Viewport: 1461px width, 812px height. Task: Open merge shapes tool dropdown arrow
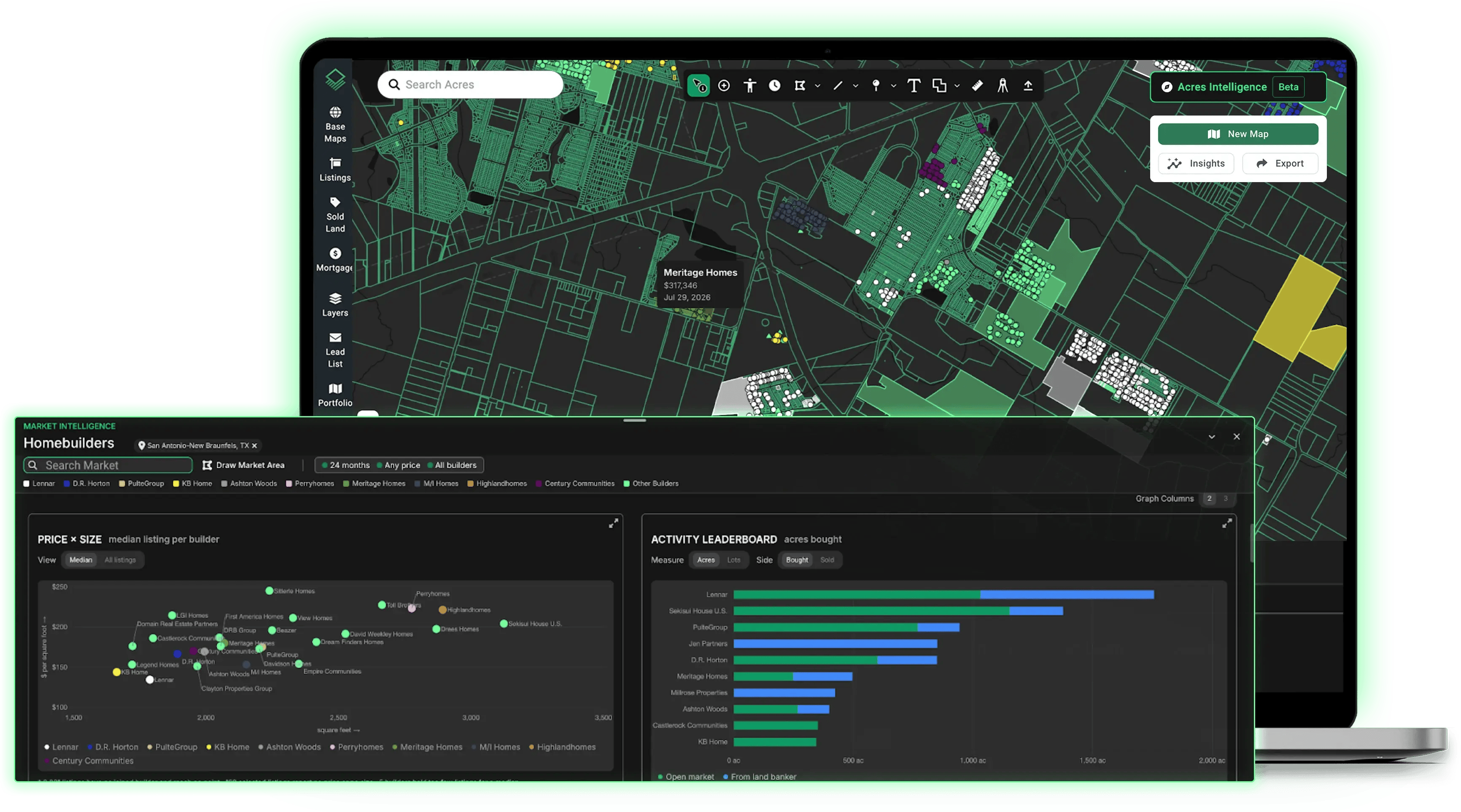click(957, 86)
